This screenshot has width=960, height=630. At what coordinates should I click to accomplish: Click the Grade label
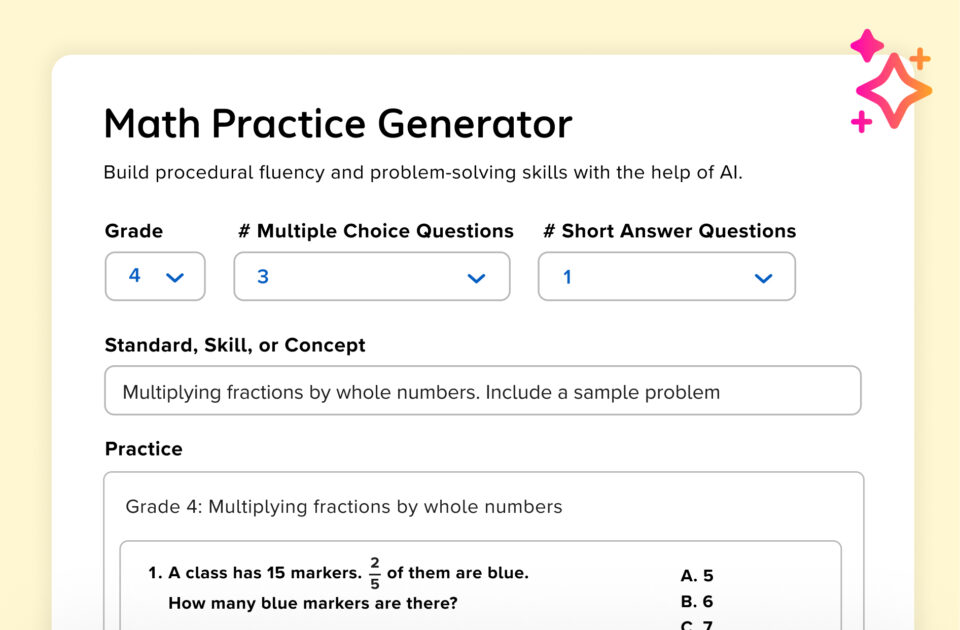tap(133, 231)
